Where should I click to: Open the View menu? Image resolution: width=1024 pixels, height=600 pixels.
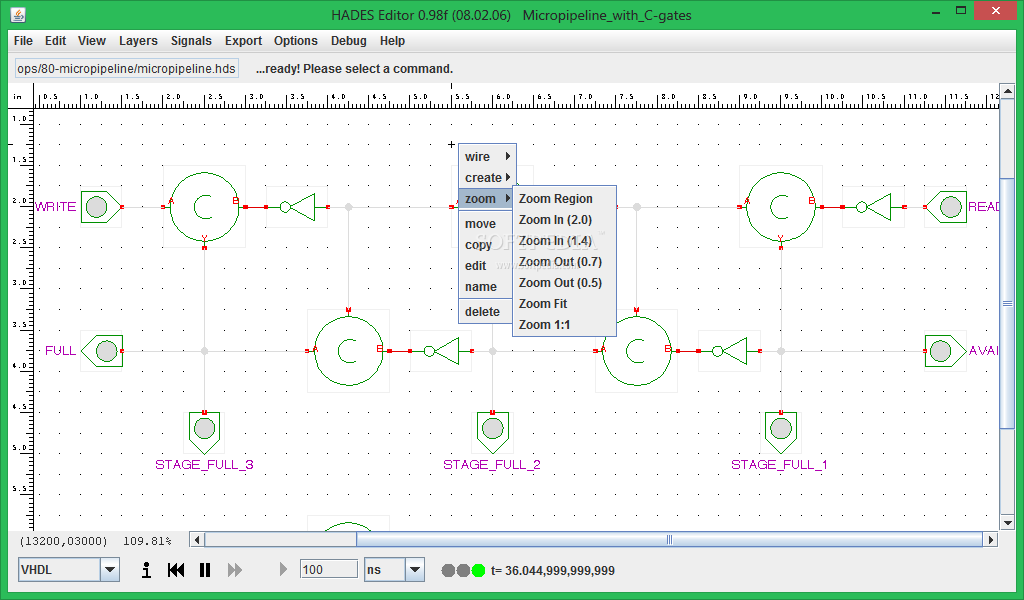91,40
